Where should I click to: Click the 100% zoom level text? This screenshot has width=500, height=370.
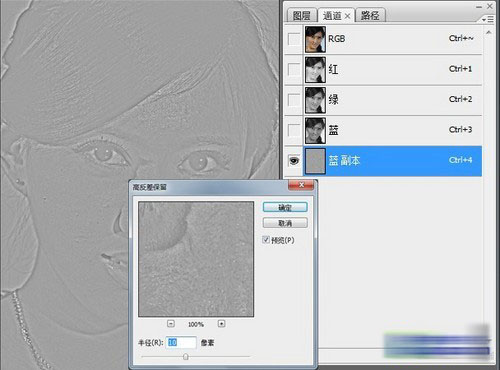196,324
